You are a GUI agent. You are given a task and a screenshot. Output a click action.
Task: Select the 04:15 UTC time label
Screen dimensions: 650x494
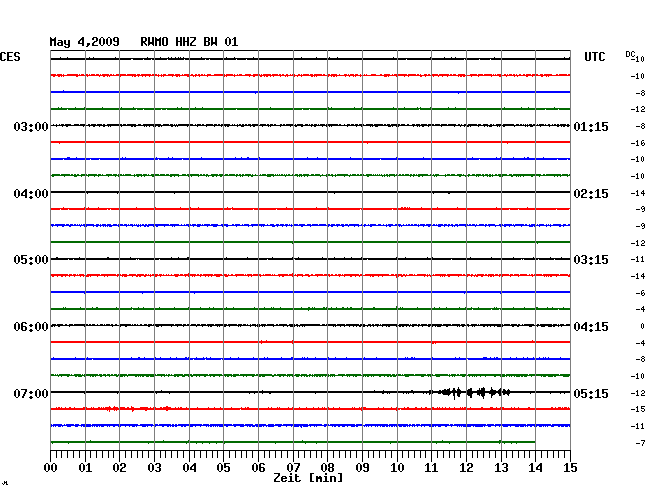[591, 327]
